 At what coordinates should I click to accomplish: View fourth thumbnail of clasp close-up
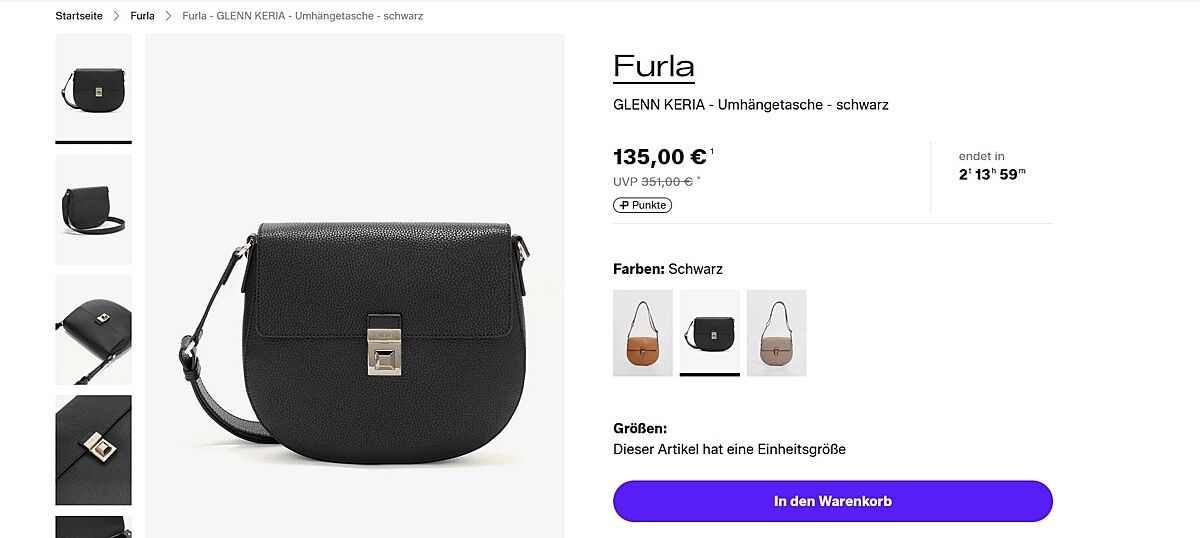point(93,449)
